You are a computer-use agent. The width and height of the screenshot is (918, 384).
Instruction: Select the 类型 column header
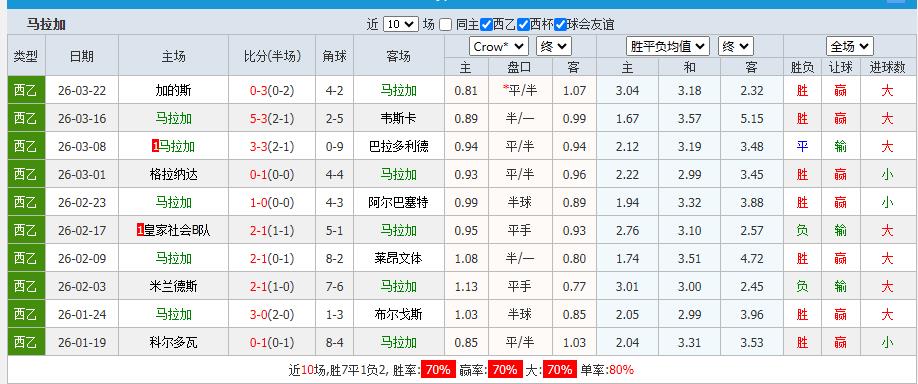[x=26, y=56]
